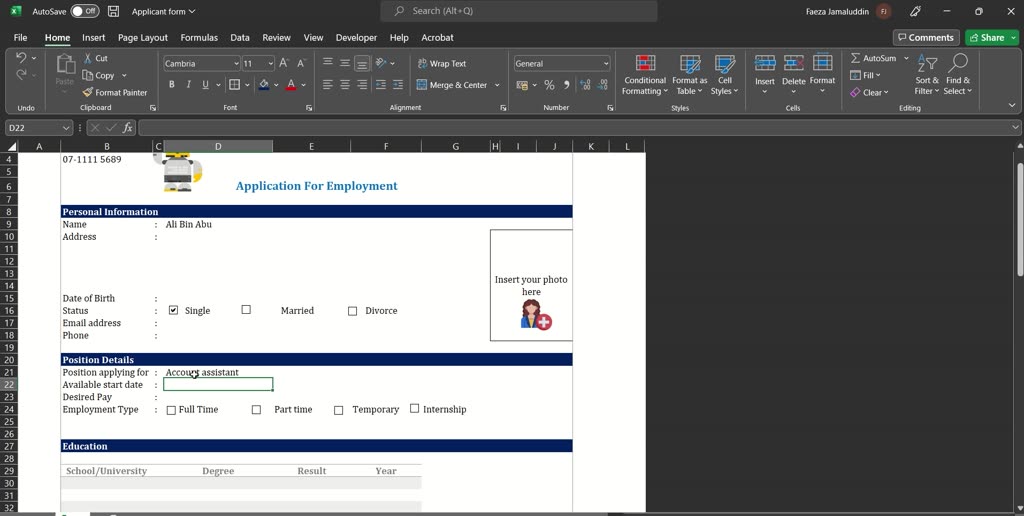Click Merge & Center
Screen dimensions: 1024x516
click(452, 85)
